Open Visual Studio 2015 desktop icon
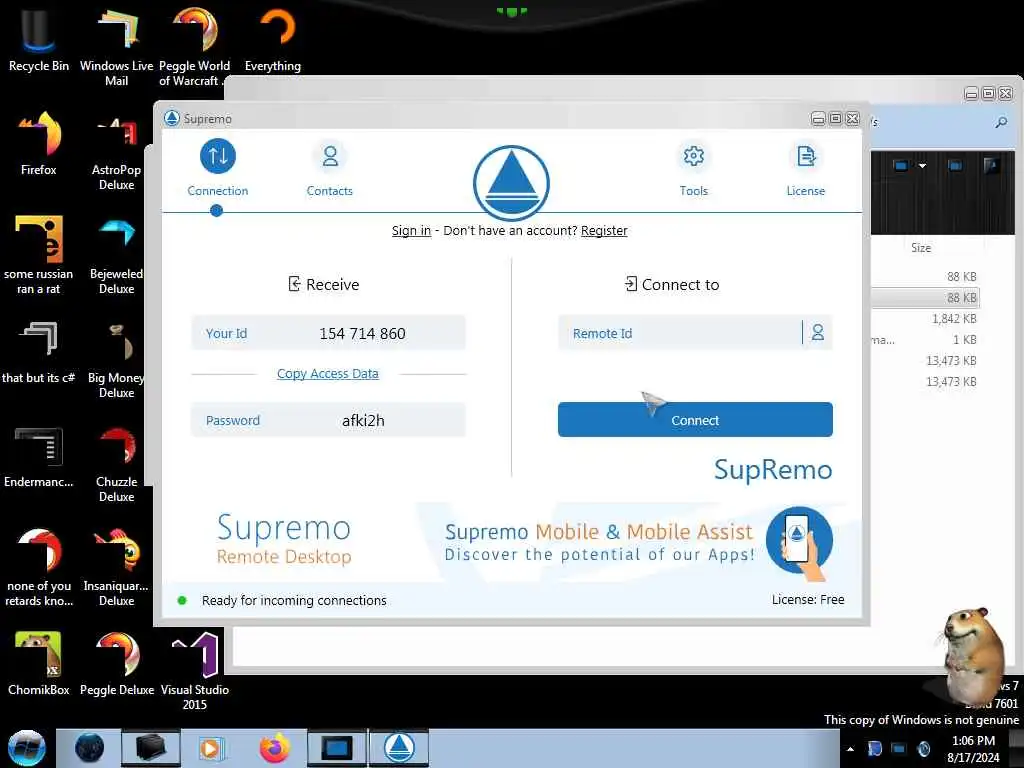This screenshot has width=1024, height=768. (195, 671)
